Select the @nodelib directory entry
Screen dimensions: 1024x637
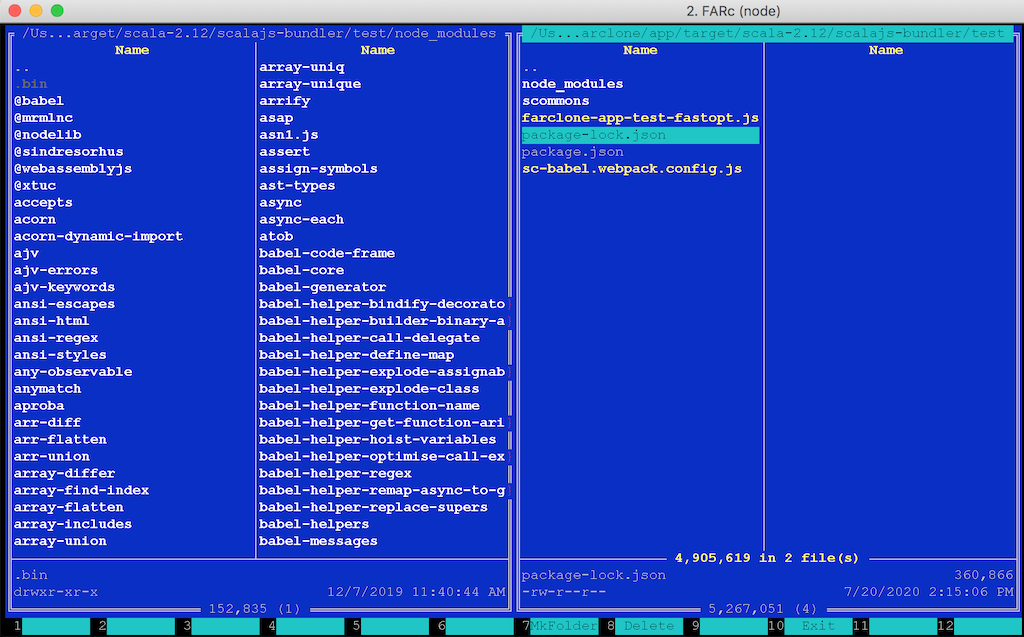[x=48, y=135]
